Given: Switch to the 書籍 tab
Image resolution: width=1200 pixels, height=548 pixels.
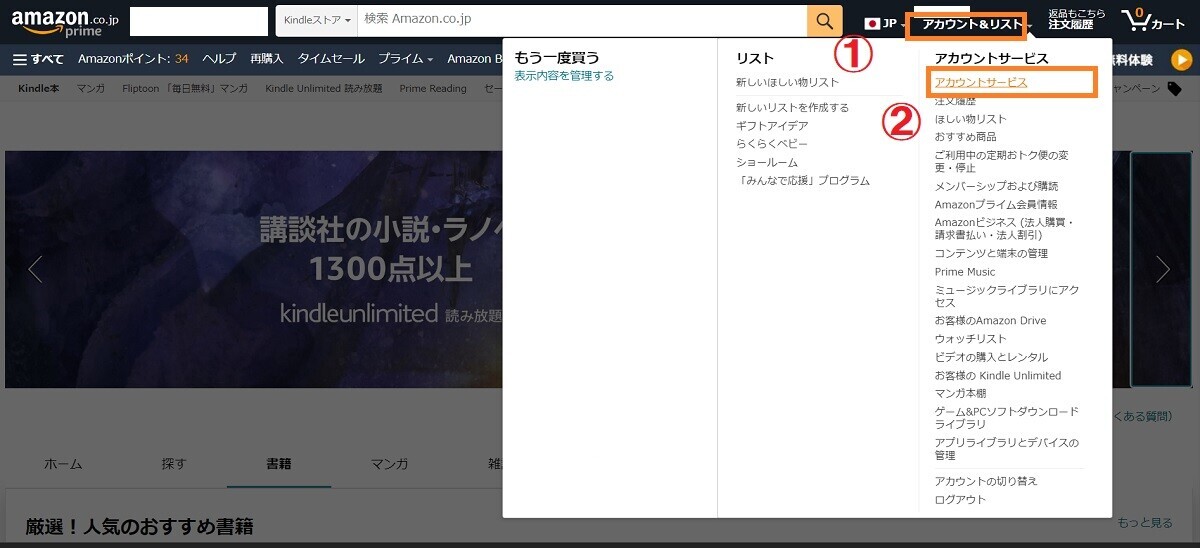Looking at the screenshot, I should [279, 464].
